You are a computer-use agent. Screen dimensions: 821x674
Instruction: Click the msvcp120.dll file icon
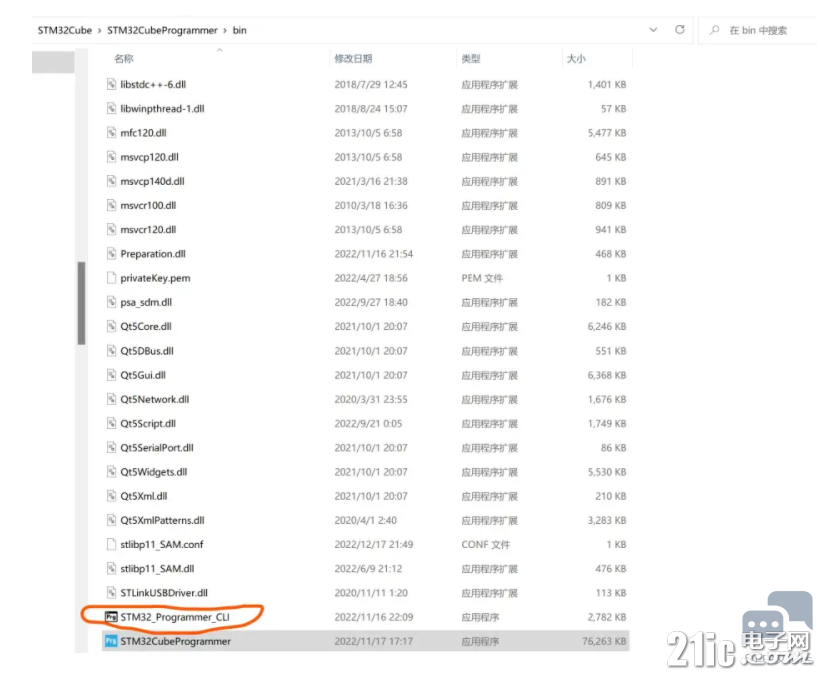111,157
